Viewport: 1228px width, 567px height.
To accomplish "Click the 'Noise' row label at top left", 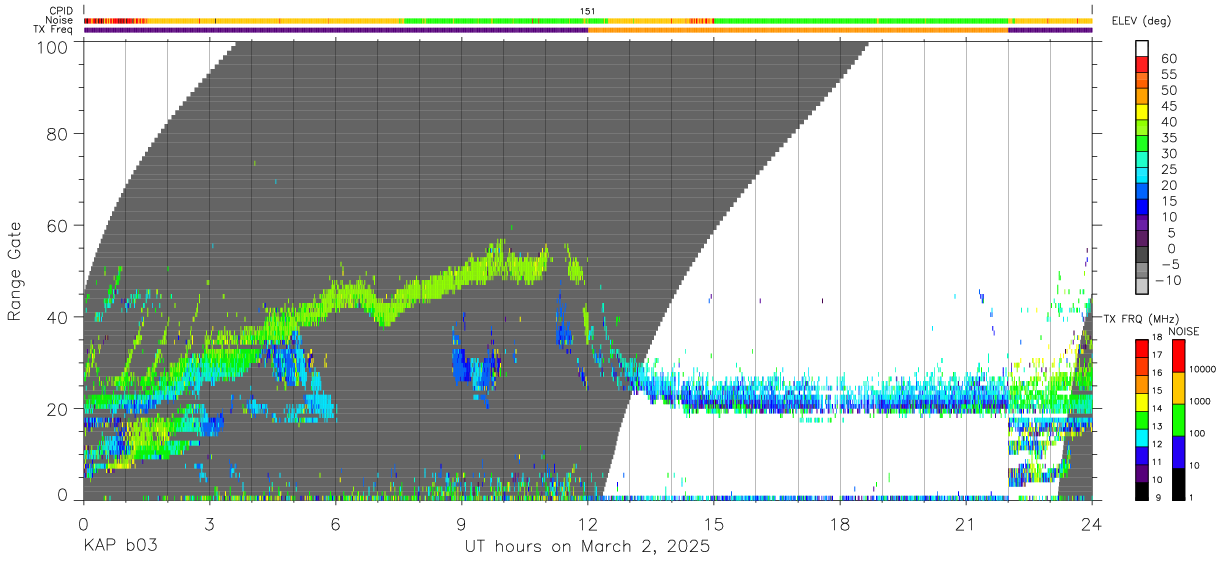I will coord(60,20).
